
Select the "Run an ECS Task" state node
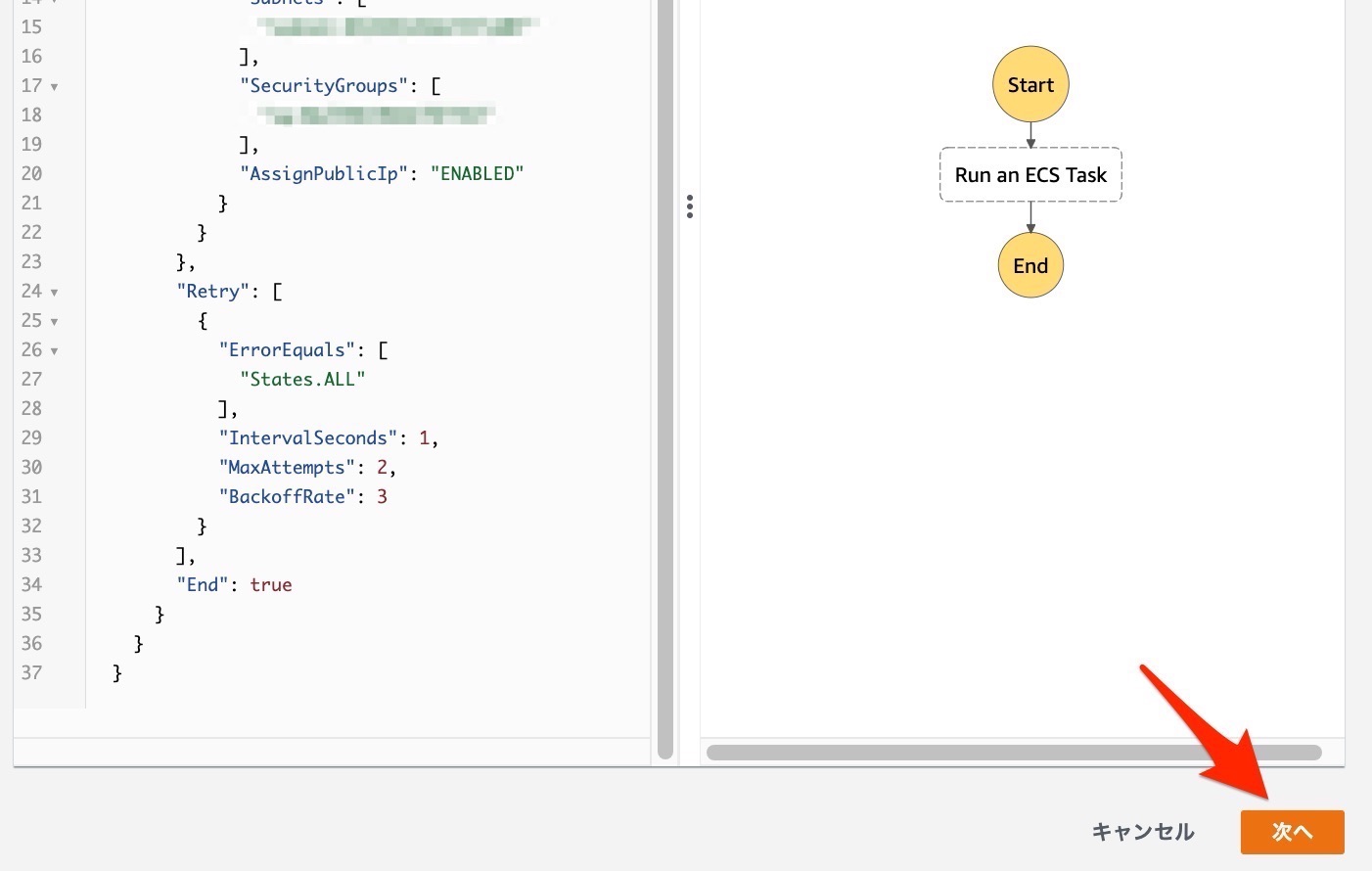[1029, 174]
